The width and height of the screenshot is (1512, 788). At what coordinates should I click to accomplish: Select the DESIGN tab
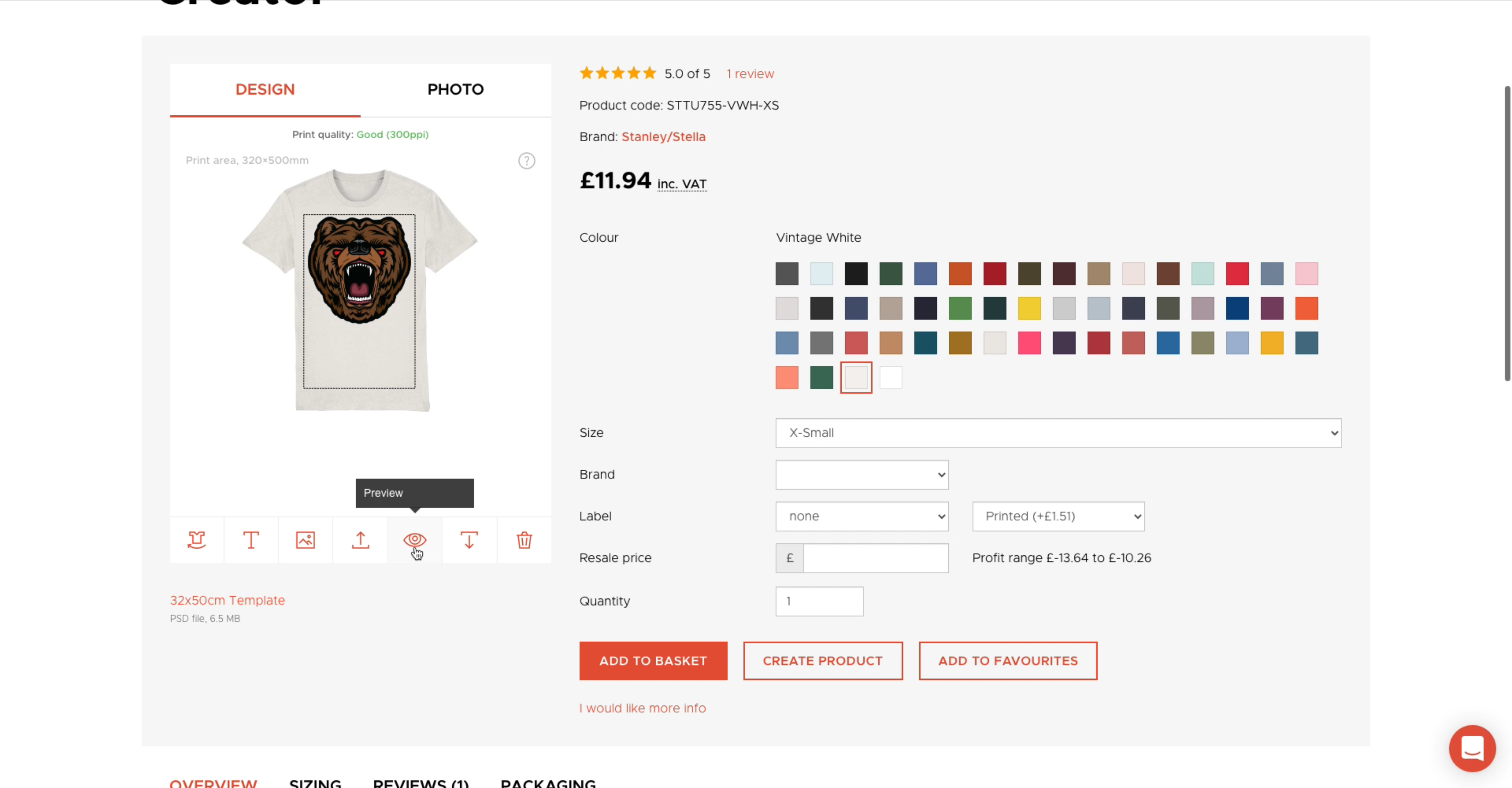tap(265, 90)
